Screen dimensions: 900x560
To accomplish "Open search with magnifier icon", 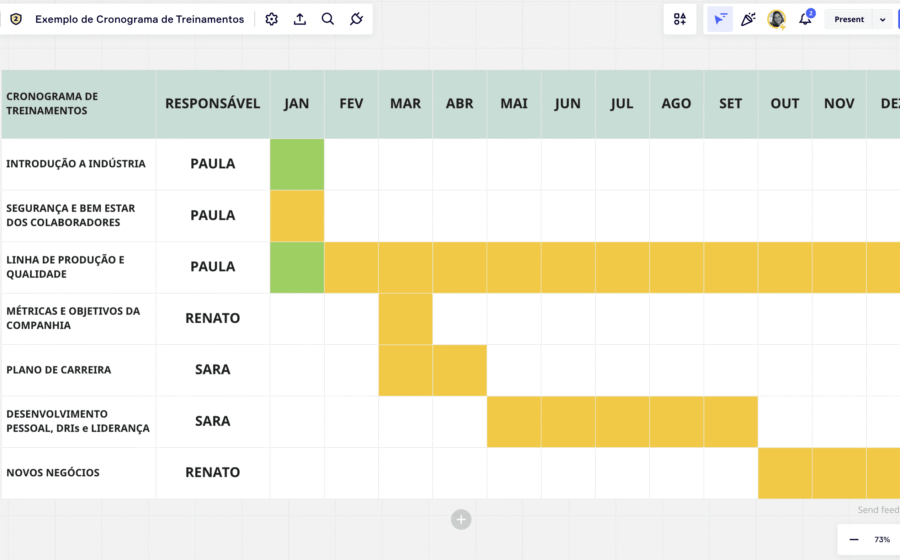I will click(328, 19).
